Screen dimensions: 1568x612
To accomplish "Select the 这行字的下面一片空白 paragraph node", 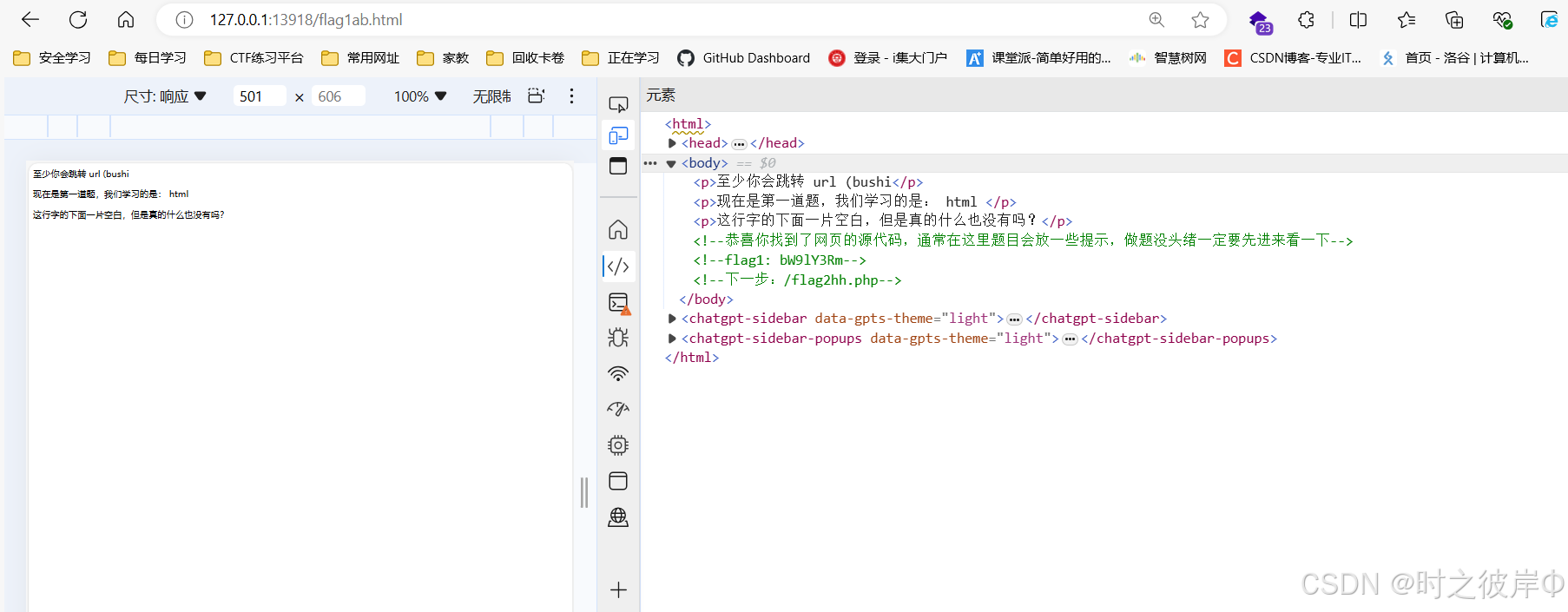I will click(x=883, y=221).
